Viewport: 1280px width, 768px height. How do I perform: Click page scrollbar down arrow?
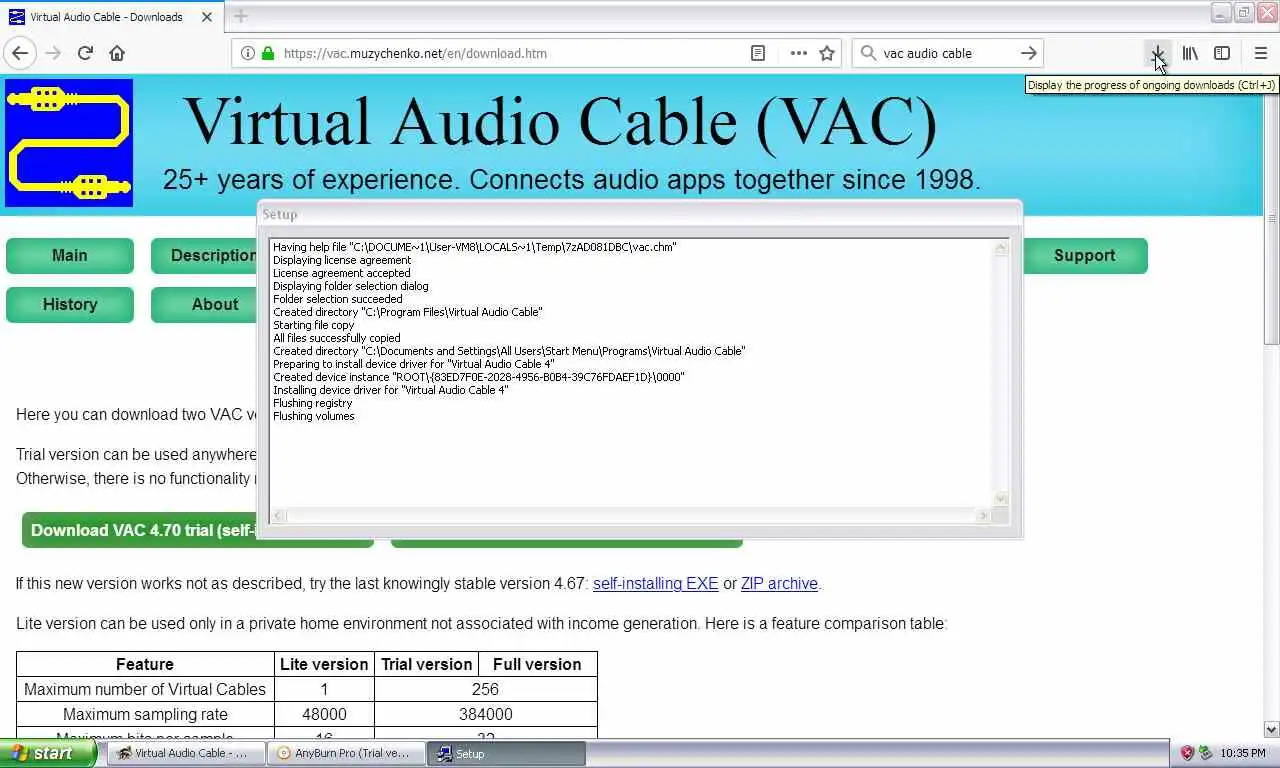coord(1271,729)
